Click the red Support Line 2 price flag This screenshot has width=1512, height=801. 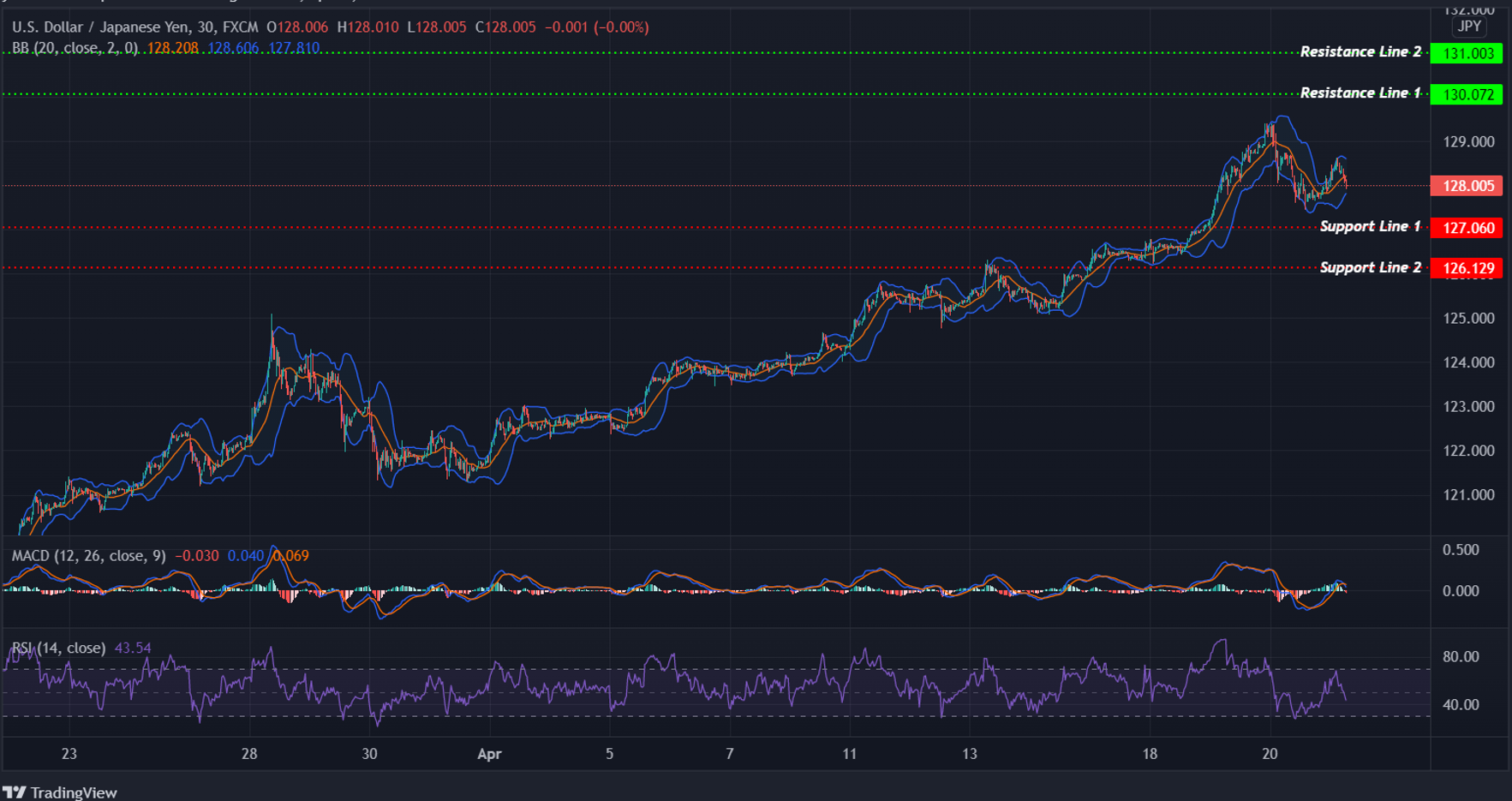1466,268
